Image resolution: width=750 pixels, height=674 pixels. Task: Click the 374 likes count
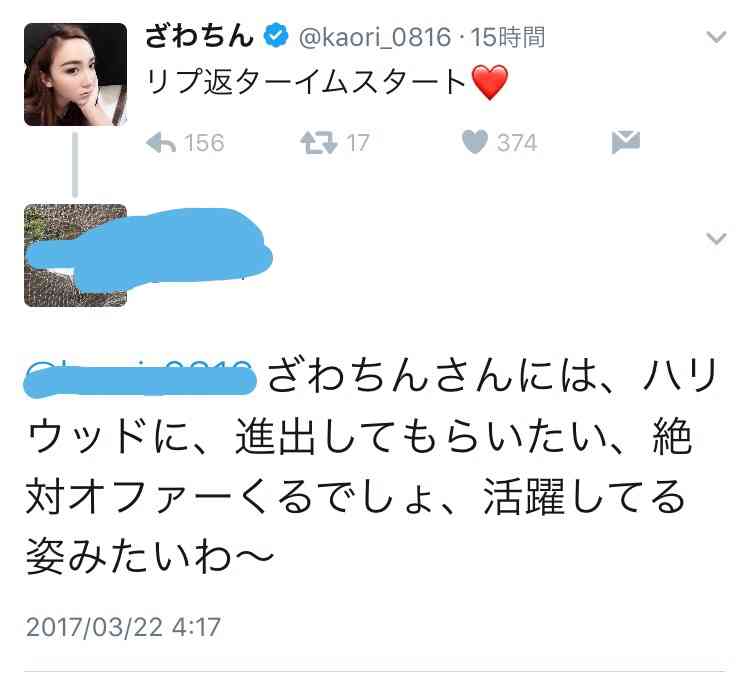coord(517,143)
